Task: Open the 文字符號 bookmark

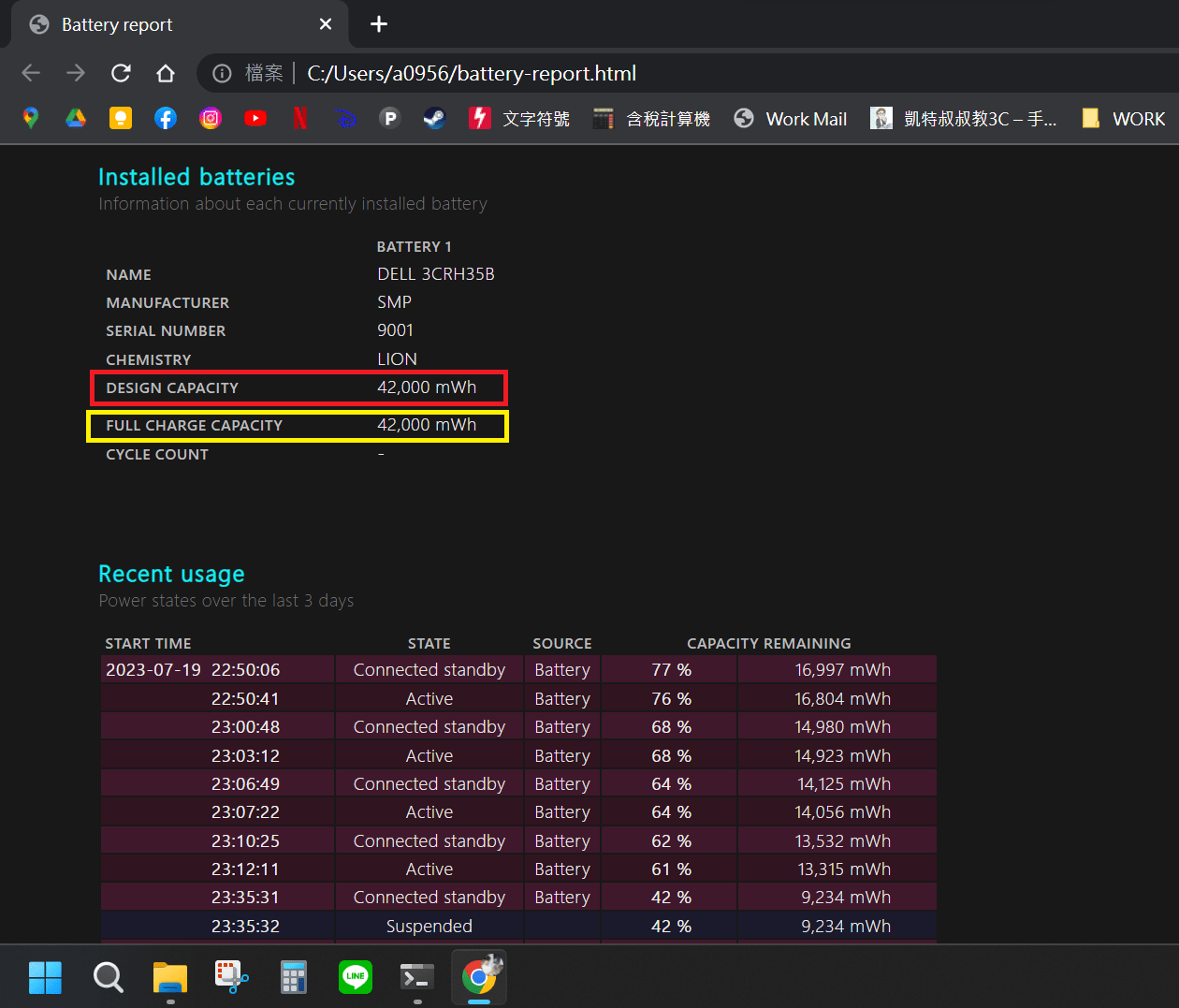Action: click(520, 119)
